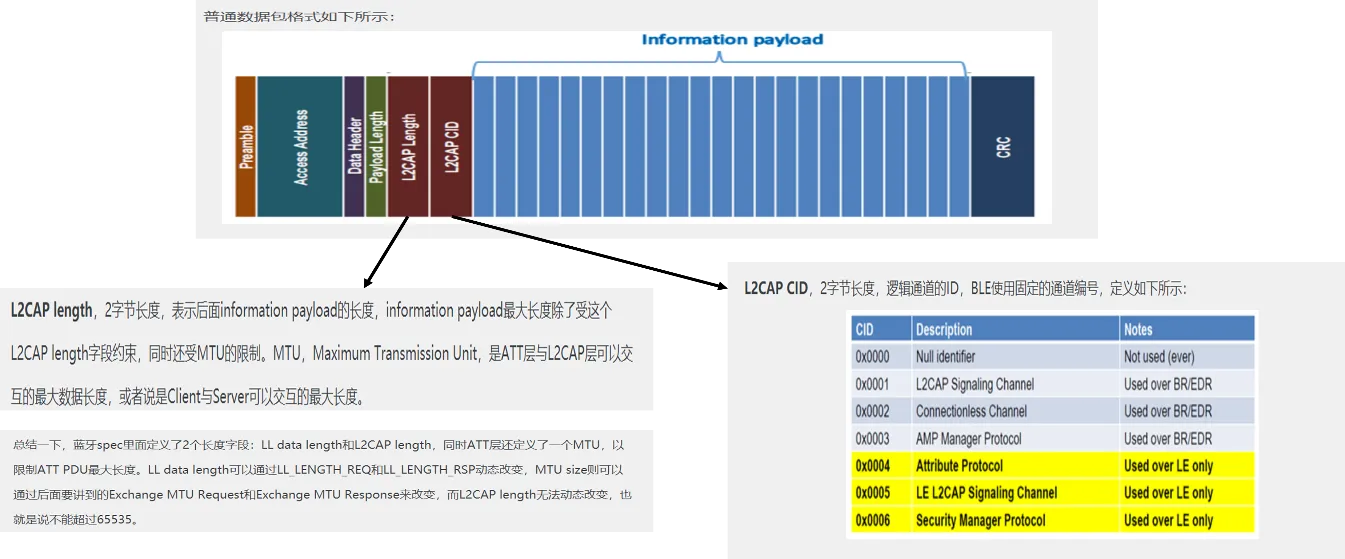Viewport: 1345px width, 559px height.
Task: Select the Access Address block
Action: (x=300, y=146)
